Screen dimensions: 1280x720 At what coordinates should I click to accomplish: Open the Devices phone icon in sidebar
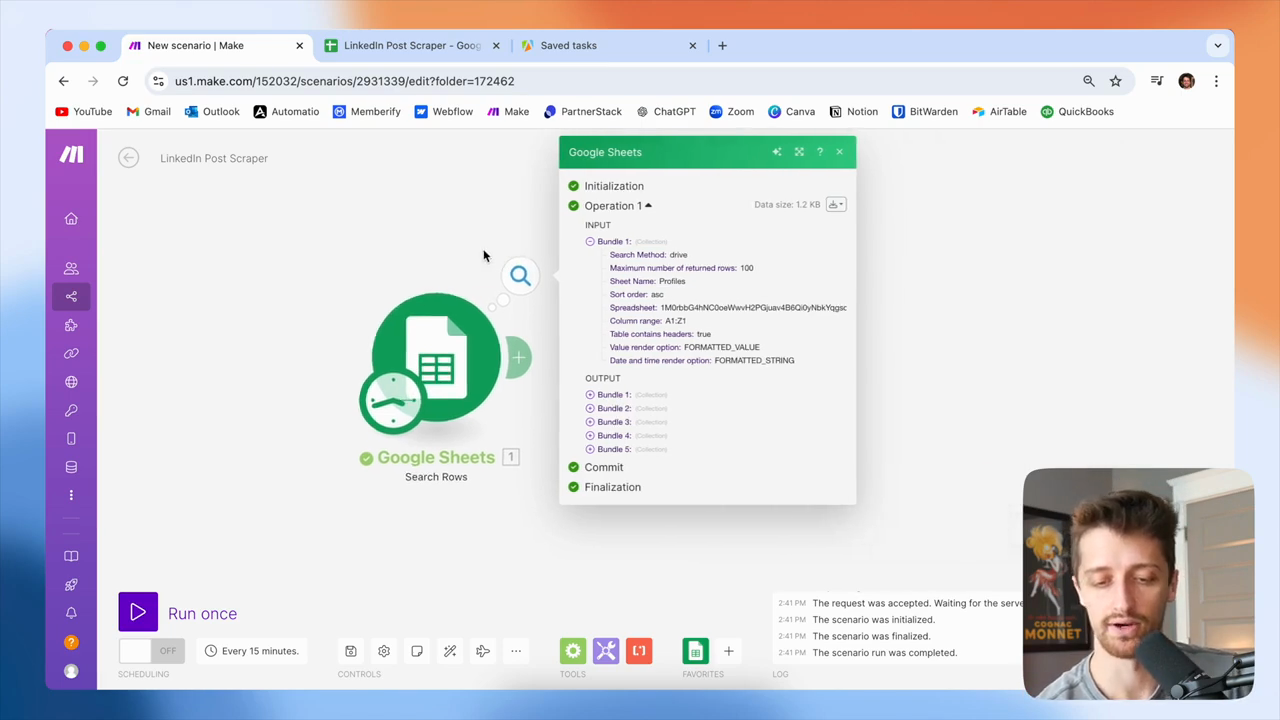pyautogui.click(x=71, y=438)
